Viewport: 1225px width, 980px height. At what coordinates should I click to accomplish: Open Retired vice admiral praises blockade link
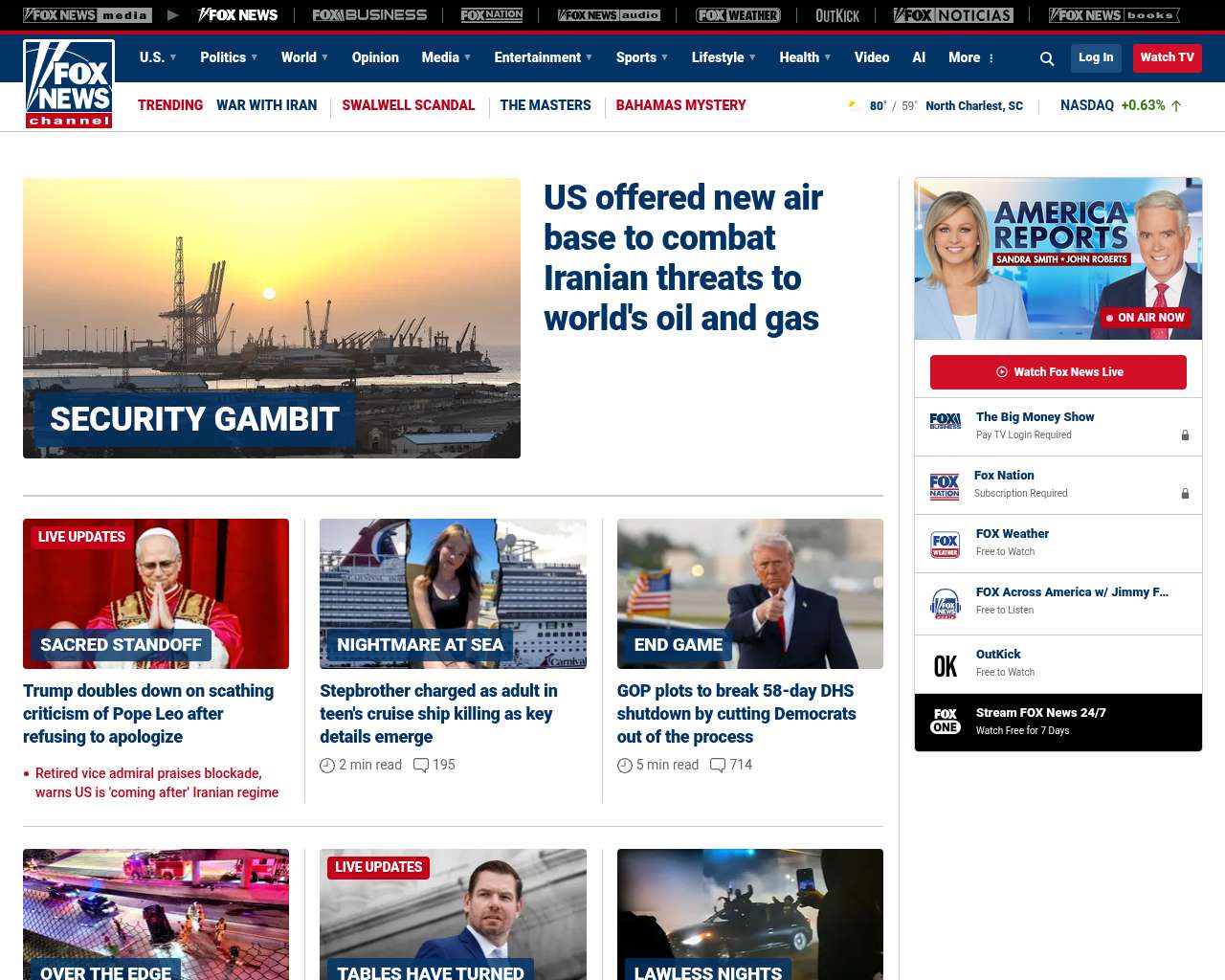click(x=157, y=783)
